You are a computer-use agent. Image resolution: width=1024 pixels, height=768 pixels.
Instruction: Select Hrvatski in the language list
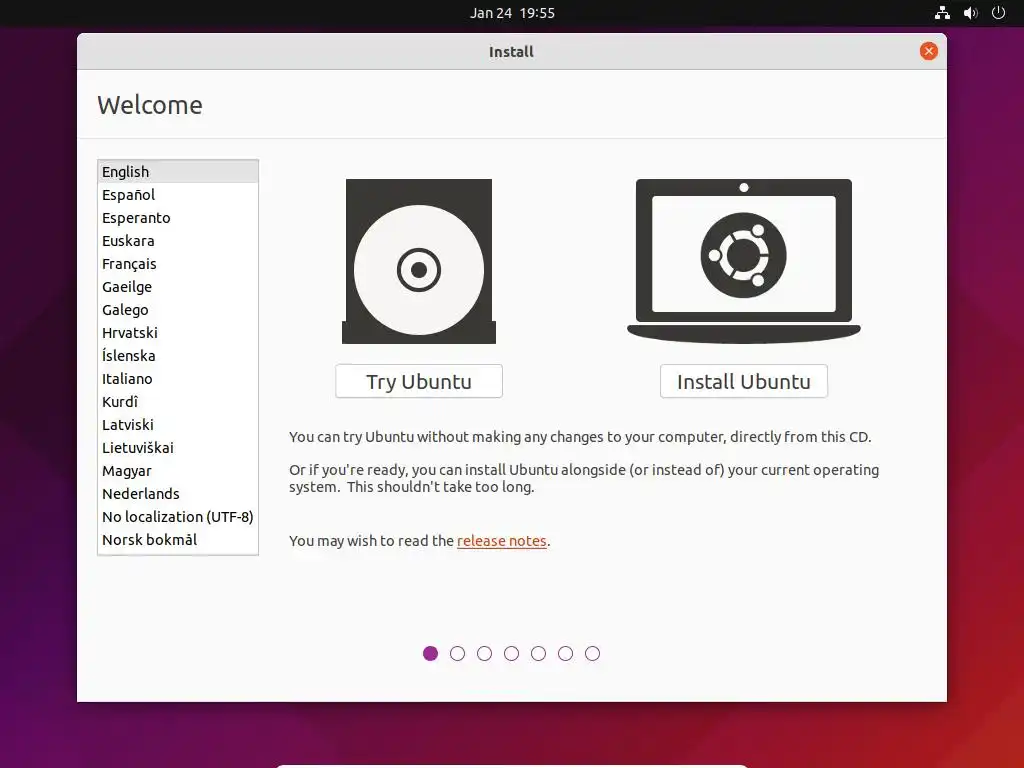(178, 332)
